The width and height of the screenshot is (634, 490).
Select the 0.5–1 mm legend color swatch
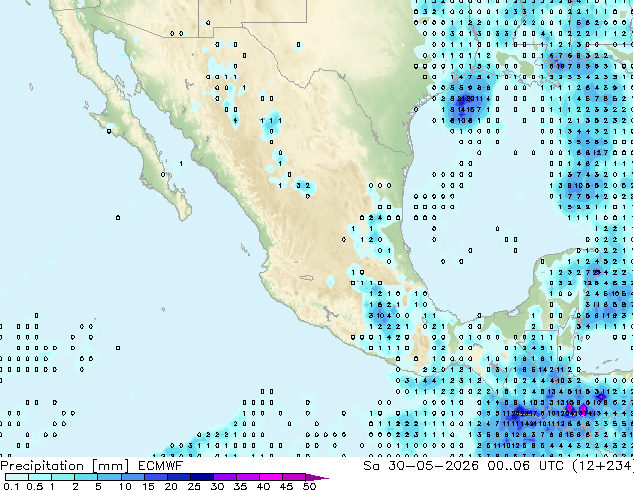[x=40, y=477]
